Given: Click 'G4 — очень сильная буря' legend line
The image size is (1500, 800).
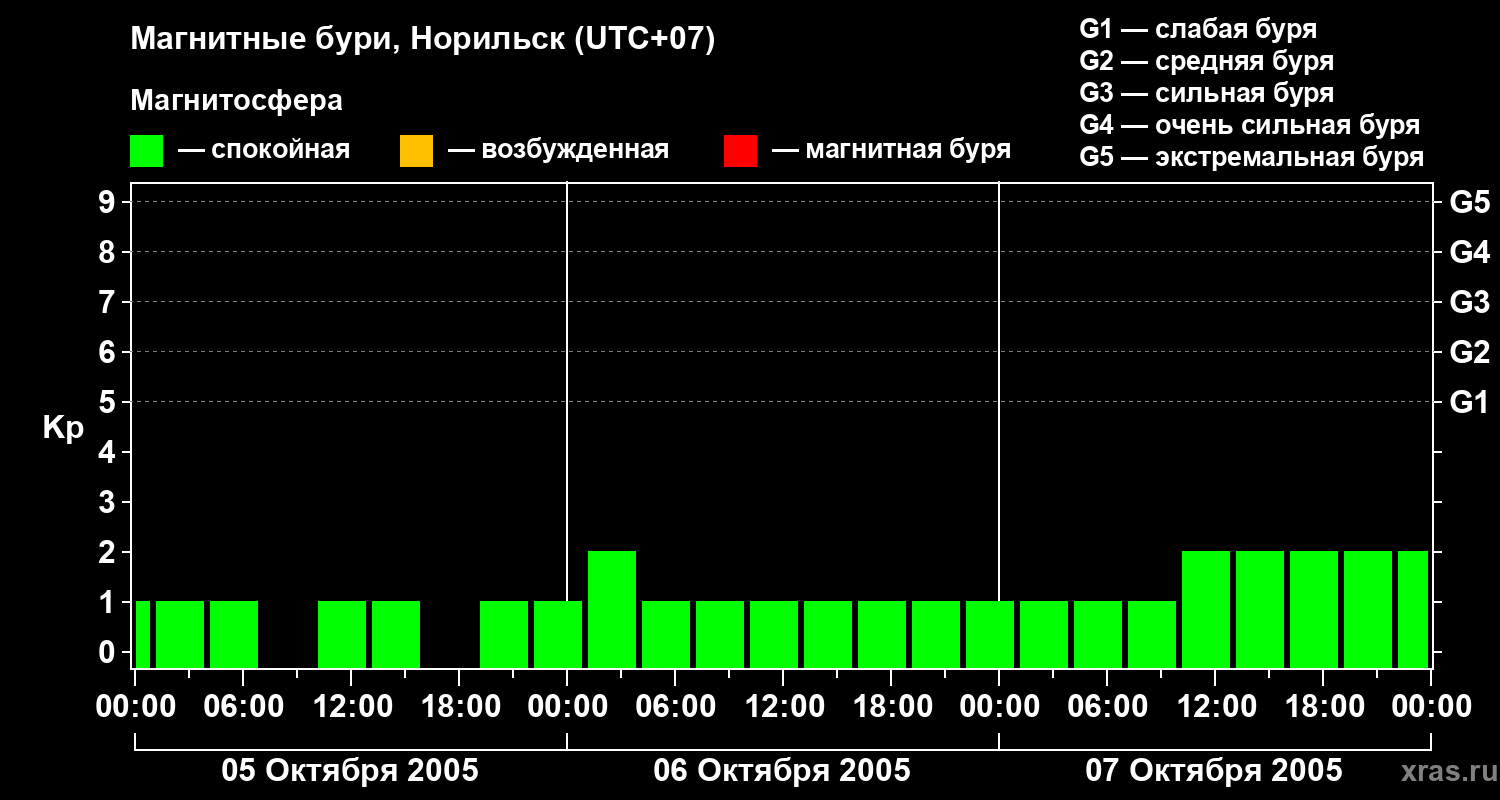Looking at the screenshot, I should [x=1249, y=125].
